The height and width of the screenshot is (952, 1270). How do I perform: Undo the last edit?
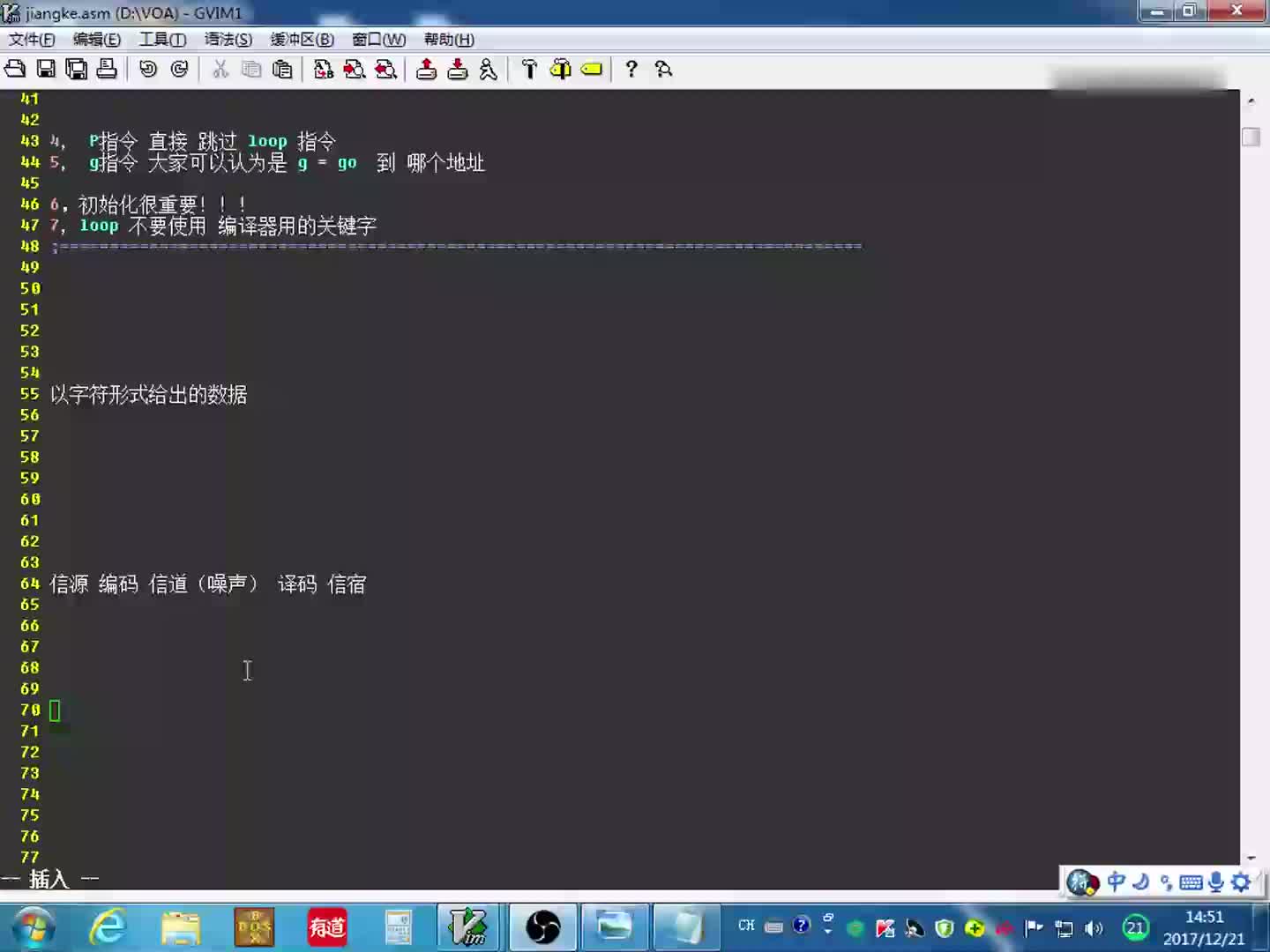[148, 69]
